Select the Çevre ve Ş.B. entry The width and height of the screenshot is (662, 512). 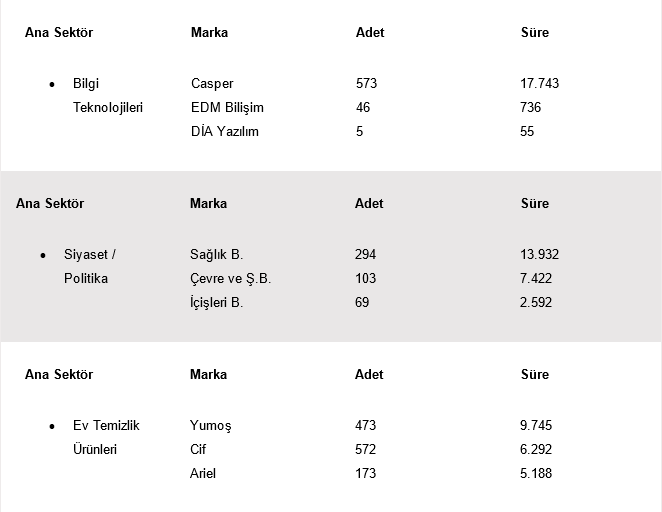(x=230, y=278)
